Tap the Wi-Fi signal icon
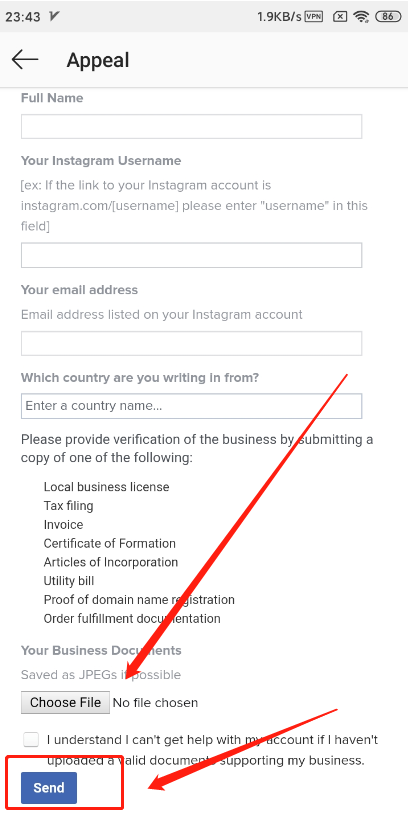This screenshot has width=414, height=819. (x=361, y=16)
